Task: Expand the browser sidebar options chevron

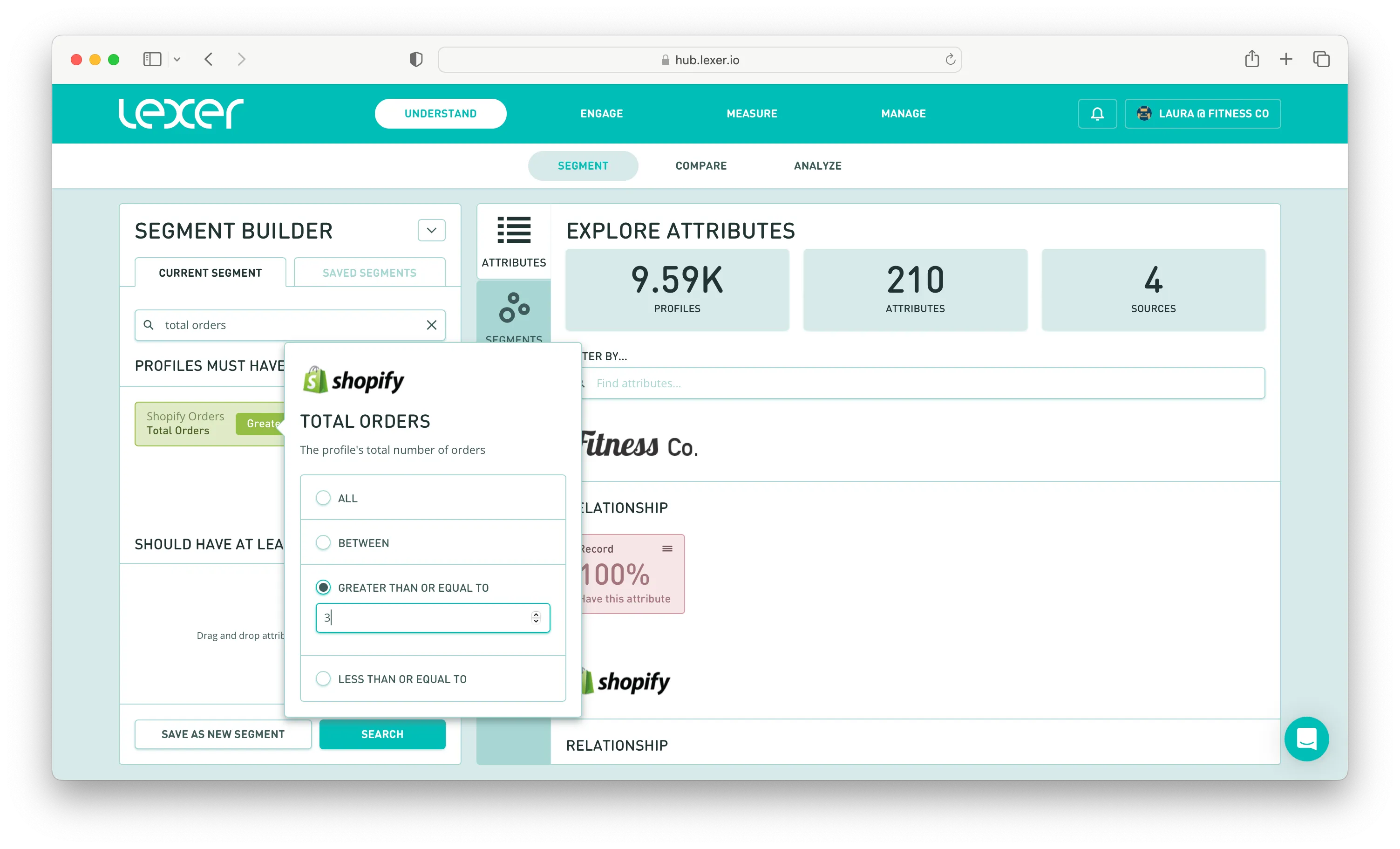Action: point(177,59)
